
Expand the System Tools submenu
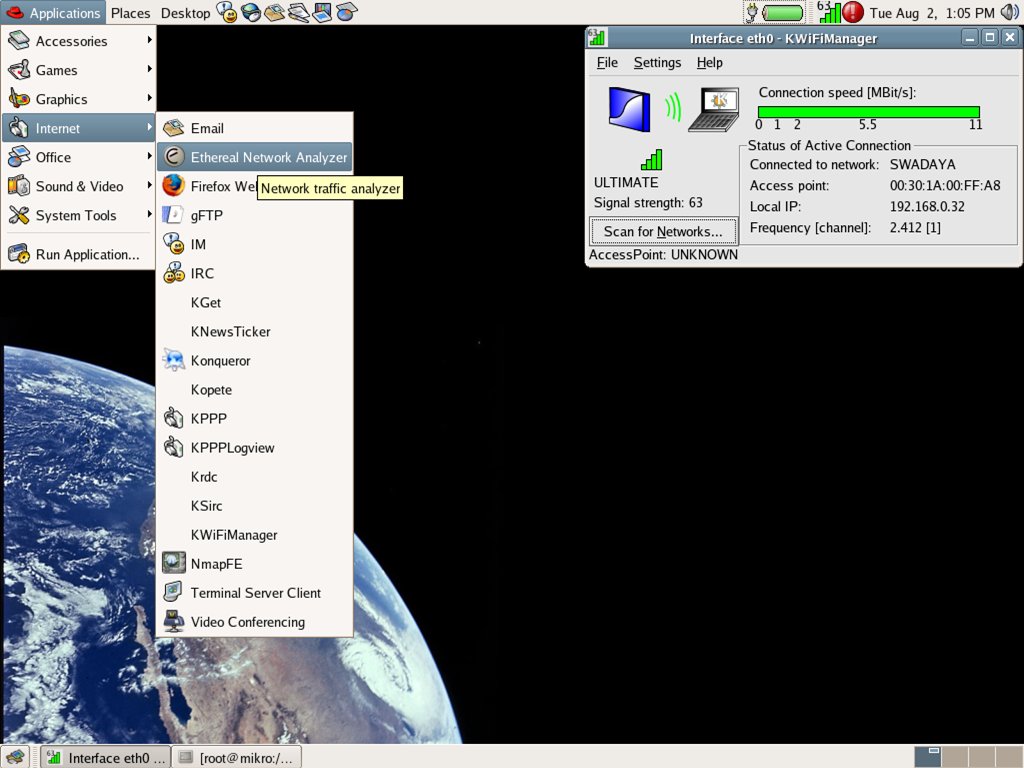78,215
